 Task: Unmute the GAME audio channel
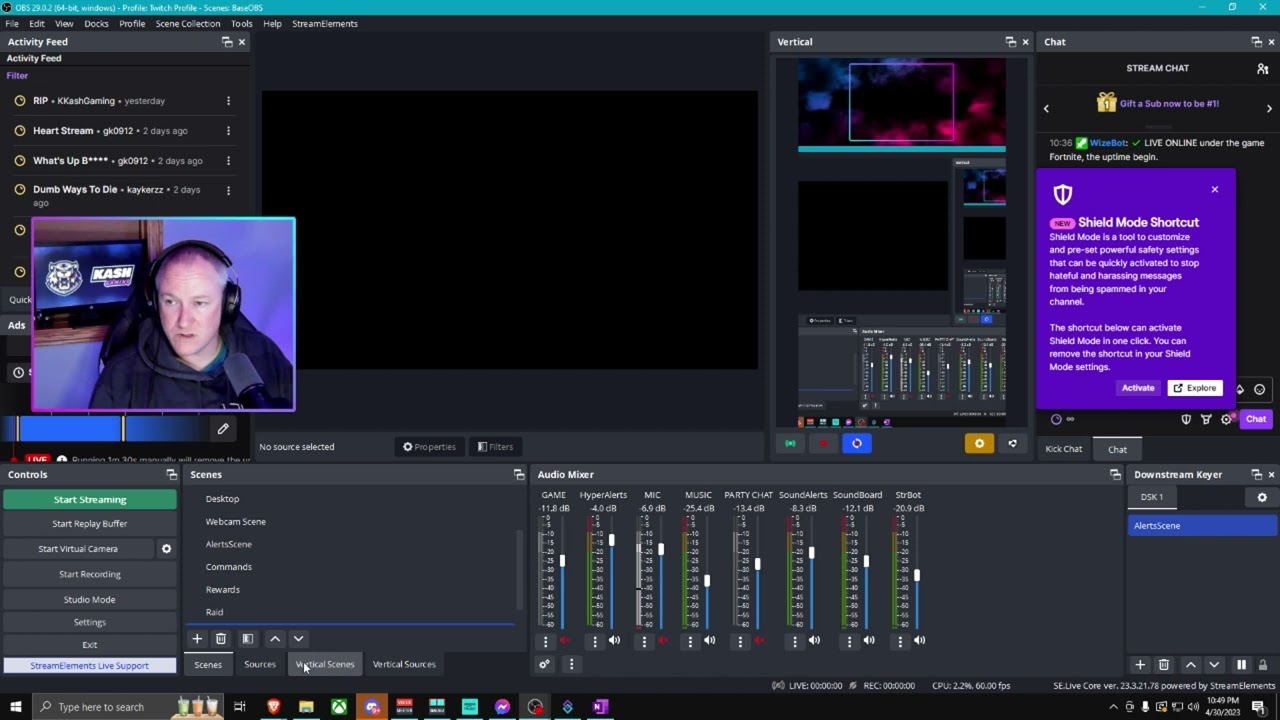pyautogui.click(x=566, y=641)
